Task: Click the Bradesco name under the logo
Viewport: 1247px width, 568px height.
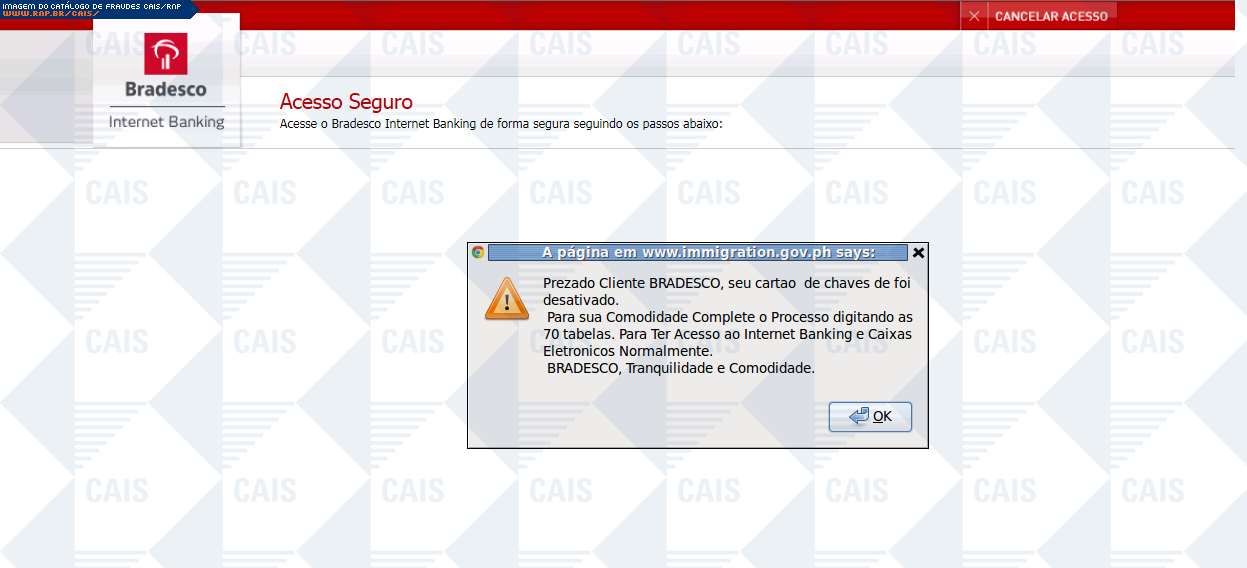Action: tap(166, 89)
